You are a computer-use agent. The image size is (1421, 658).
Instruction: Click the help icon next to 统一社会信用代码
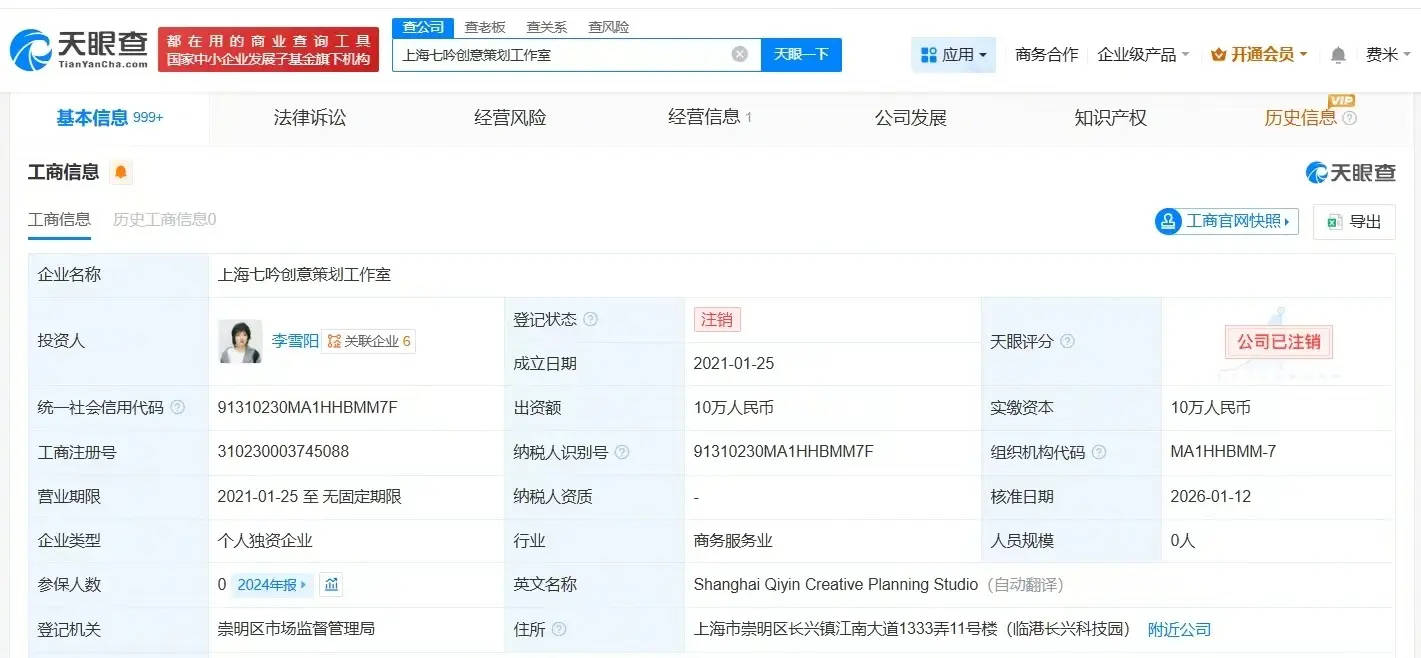click(178, 408)
